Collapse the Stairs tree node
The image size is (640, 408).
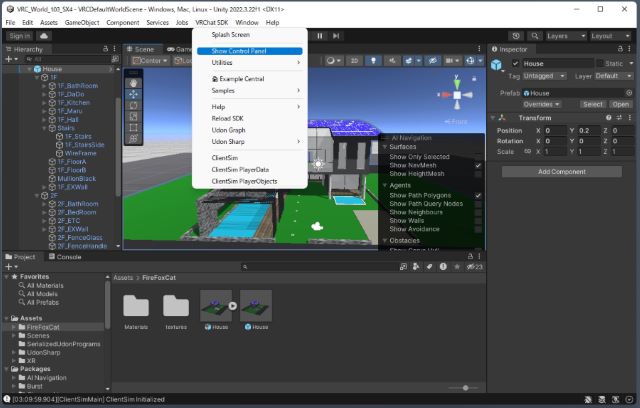tap(44, 128)
